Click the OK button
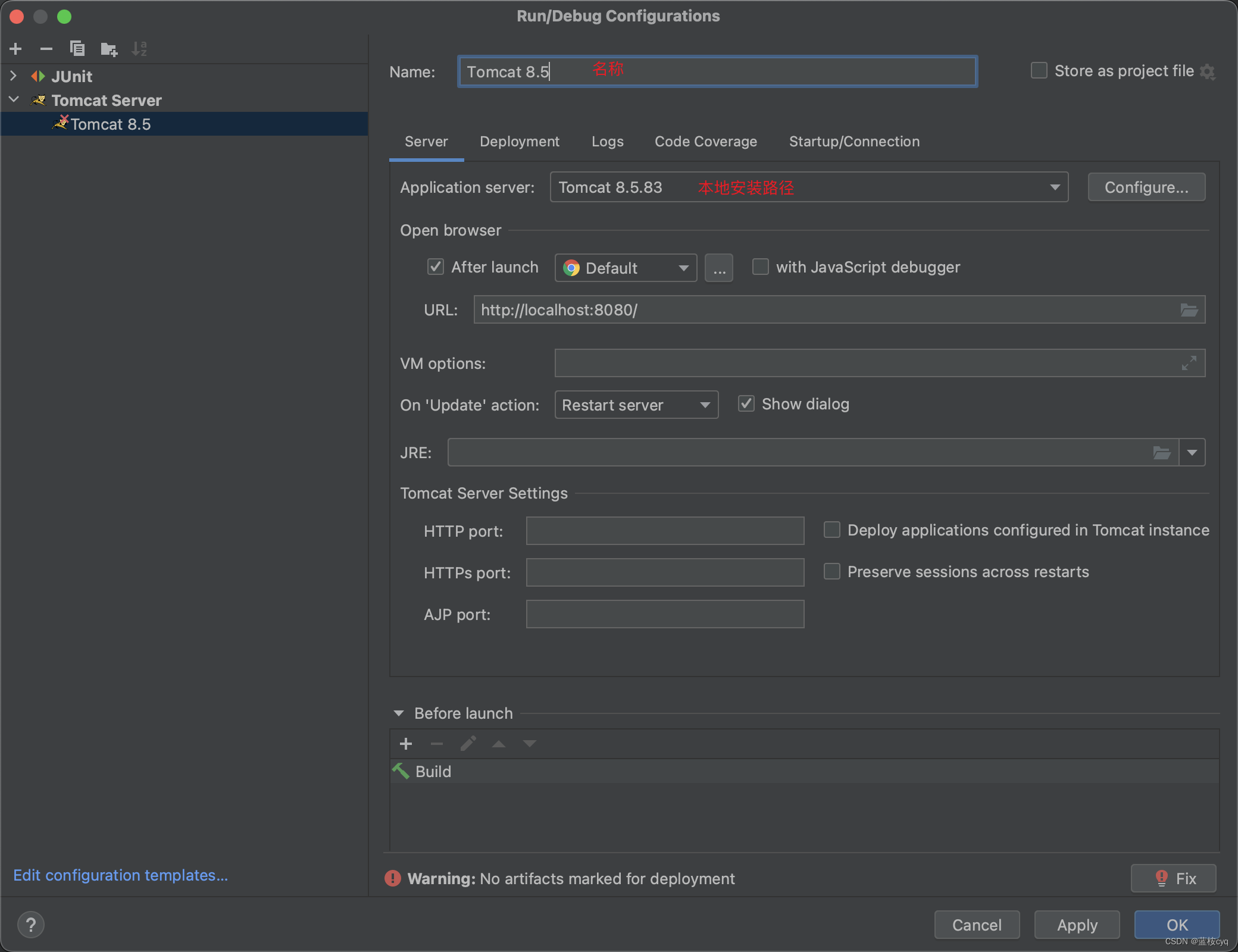Viewport: 1238px width, 952px height. point(1177,925)
